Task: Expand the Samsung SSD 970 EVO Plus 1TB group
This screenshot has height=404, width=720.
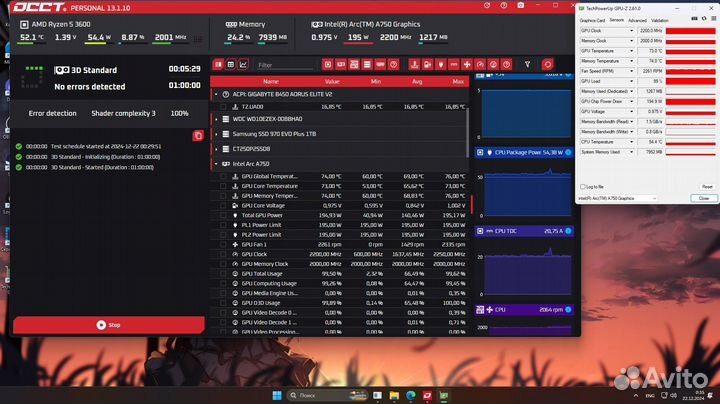Action: point(216,134)
